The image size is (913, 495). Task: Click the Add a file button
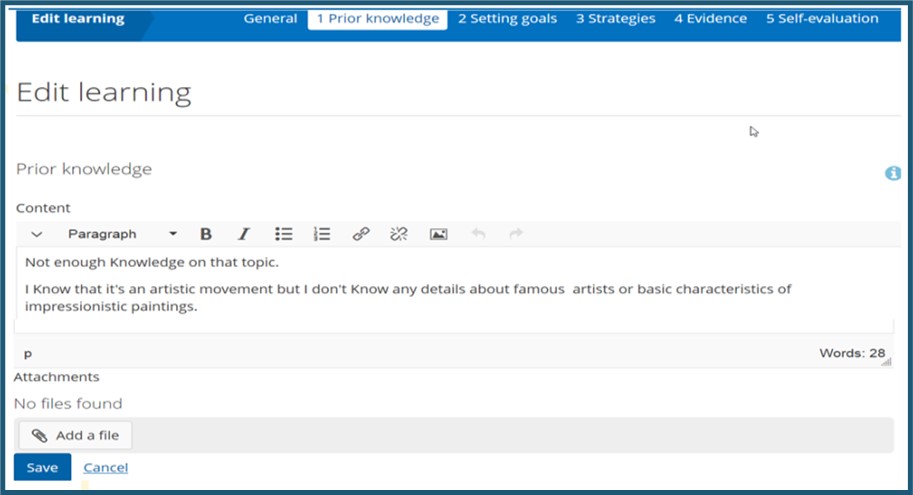point(76,436)
